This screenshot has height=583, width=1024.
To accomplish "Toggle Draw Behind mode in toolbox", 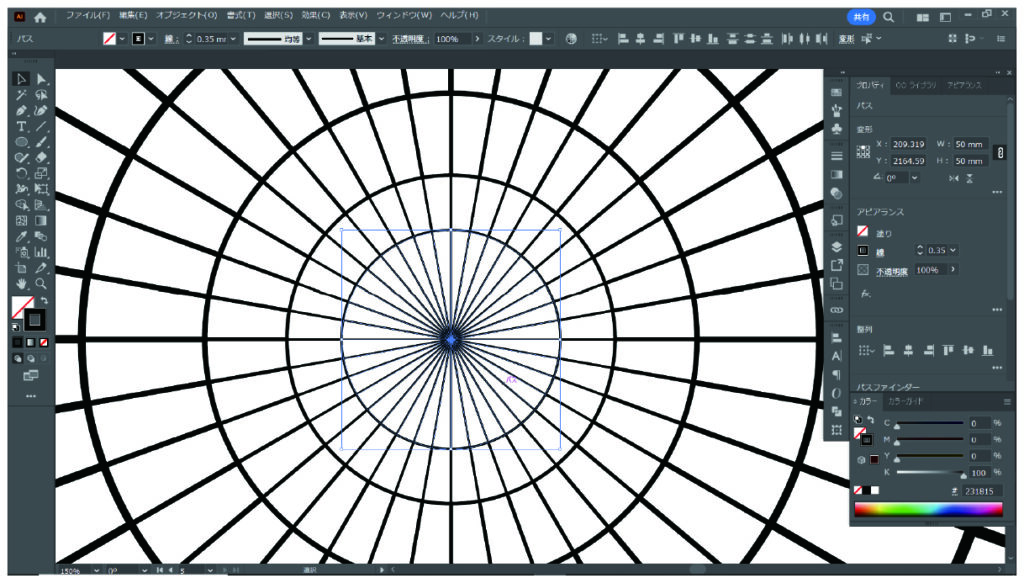I will pyautogui.click(x=31, y=358).
